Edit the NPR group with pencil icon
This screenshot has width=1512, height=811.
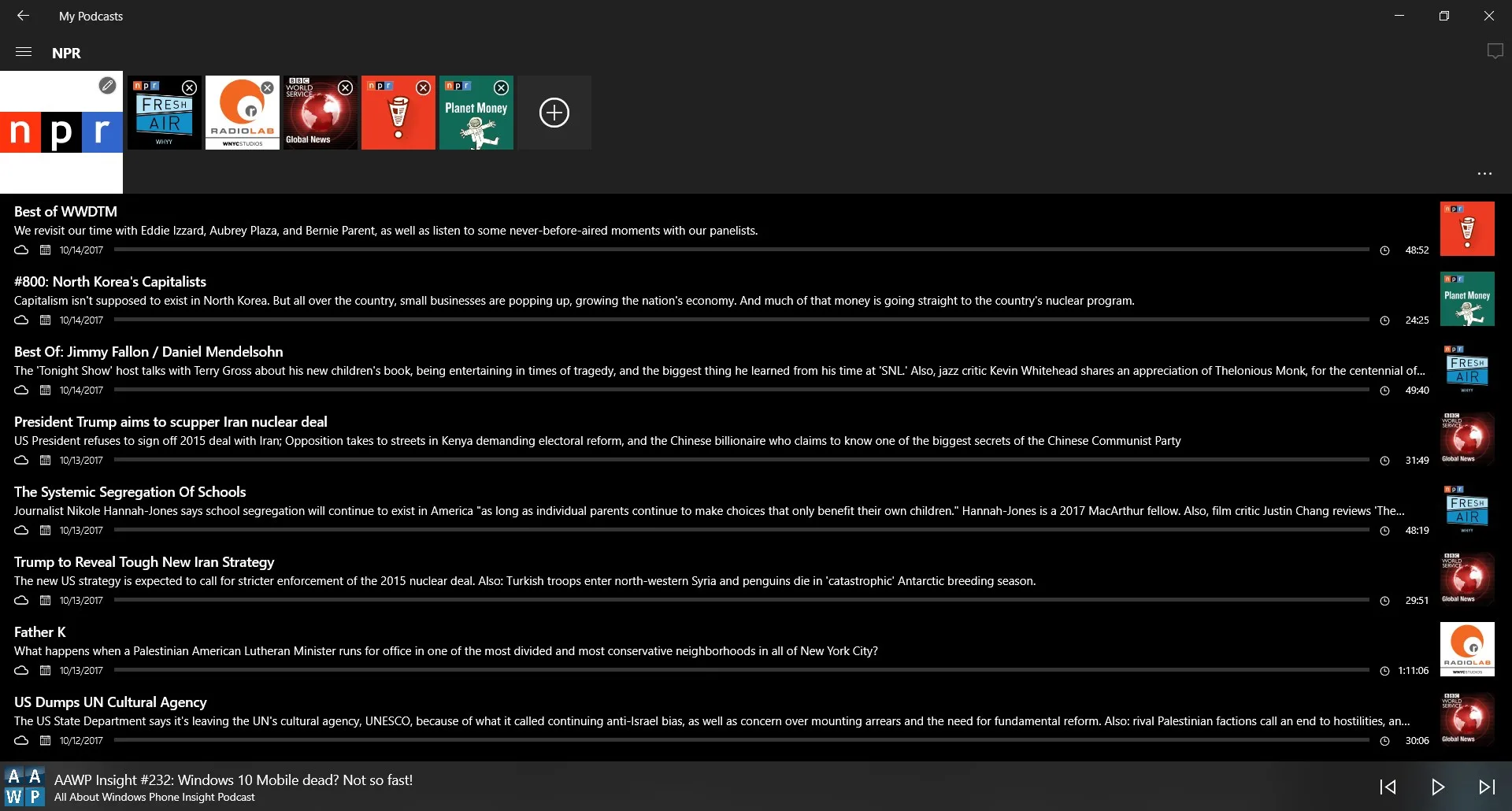(x=107, y=86)
